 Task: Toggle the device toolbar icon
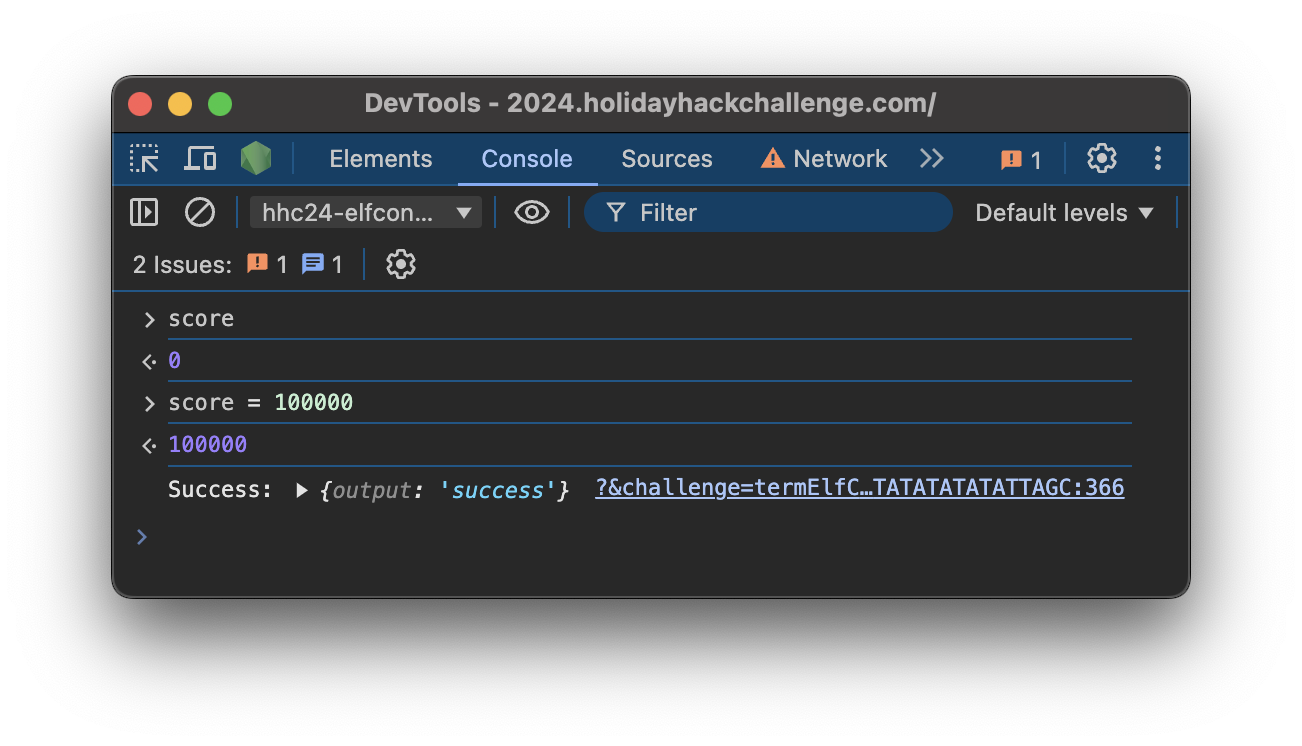click(x=200, y=159)
